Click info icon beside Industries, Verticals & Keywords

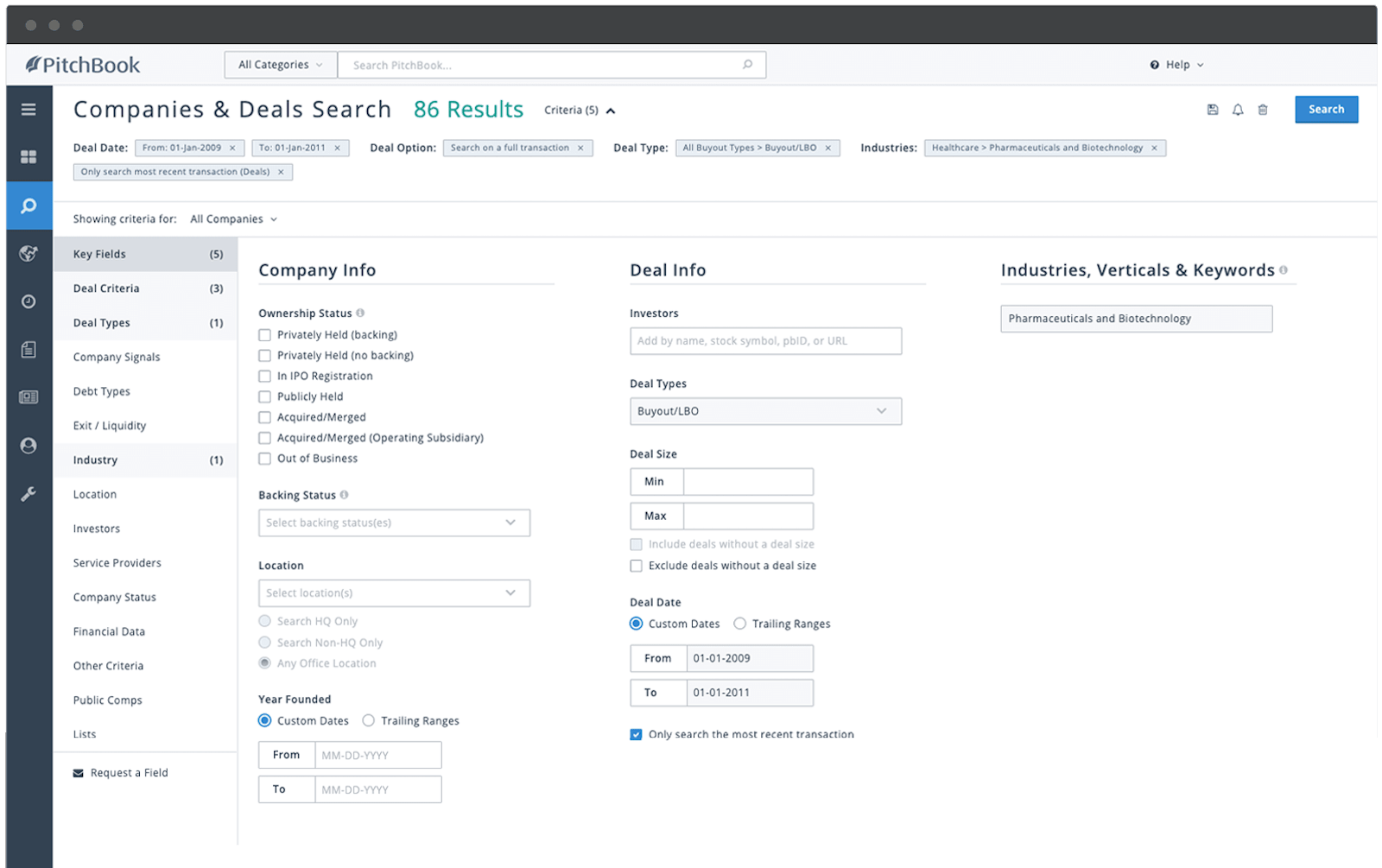coord(1284,270)
